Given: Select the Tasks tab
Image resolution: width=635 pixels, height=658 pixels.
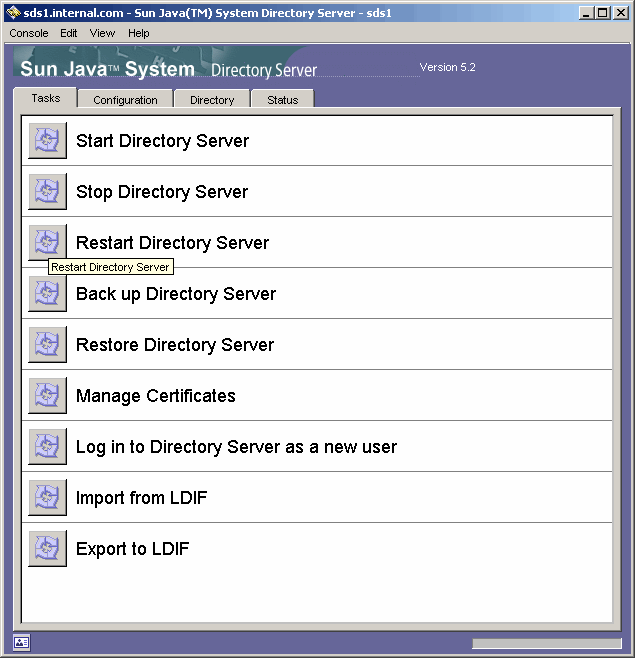Looking at the screenshot, I should (x=46, y=98).
